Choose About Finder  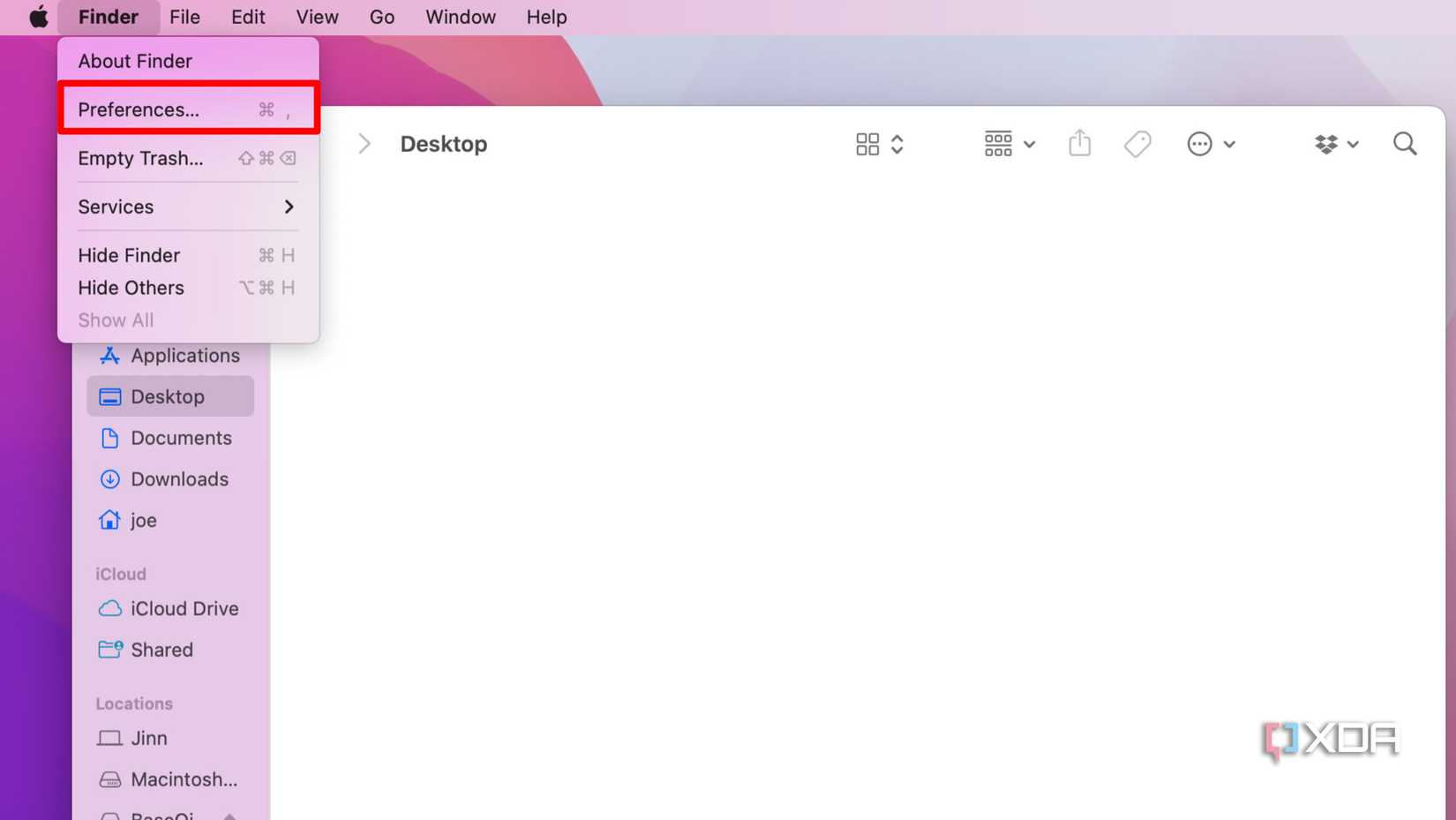[188, 61]
